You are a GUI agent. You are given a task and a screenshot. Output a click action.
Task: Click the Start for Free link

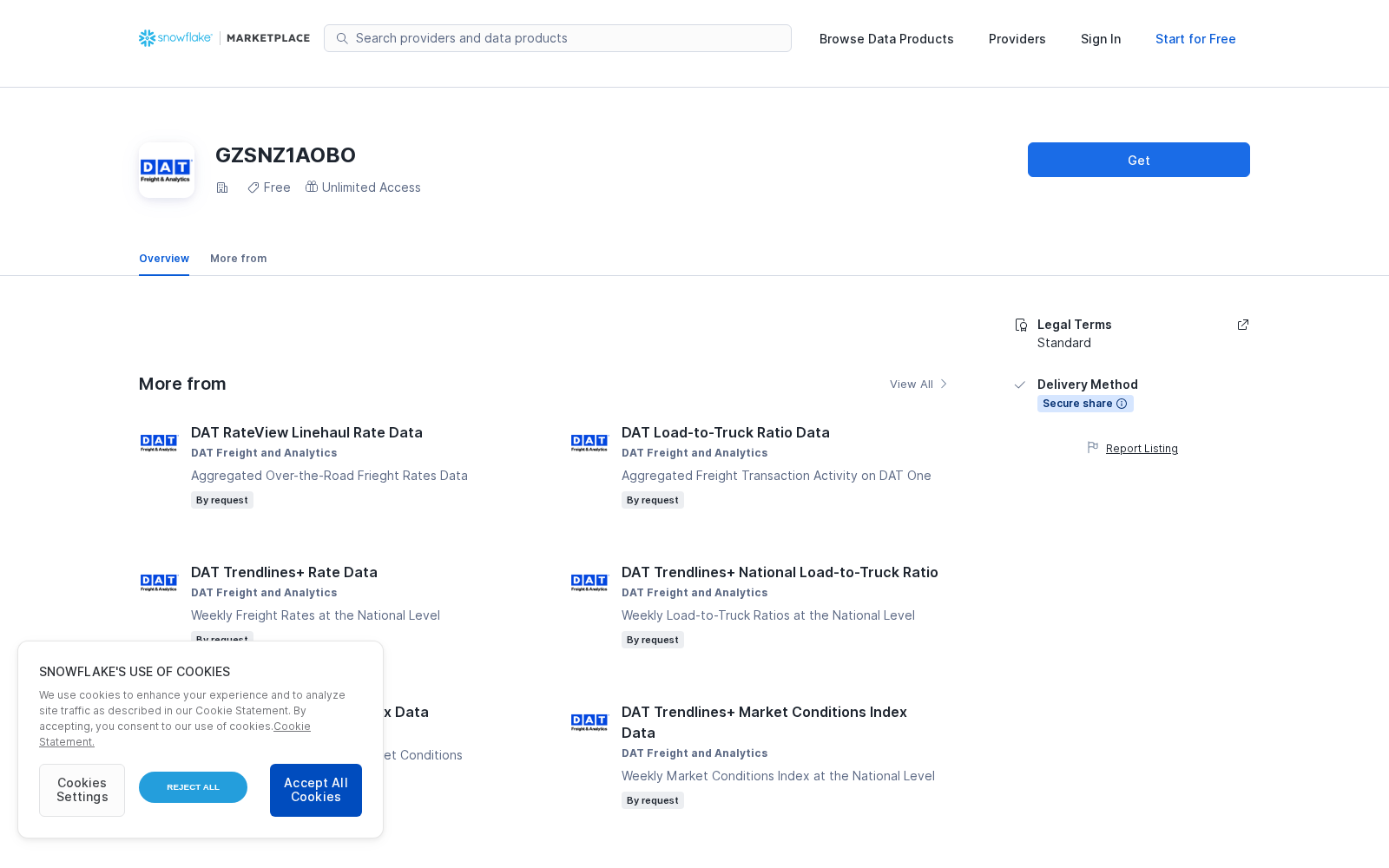[1195, 39]
